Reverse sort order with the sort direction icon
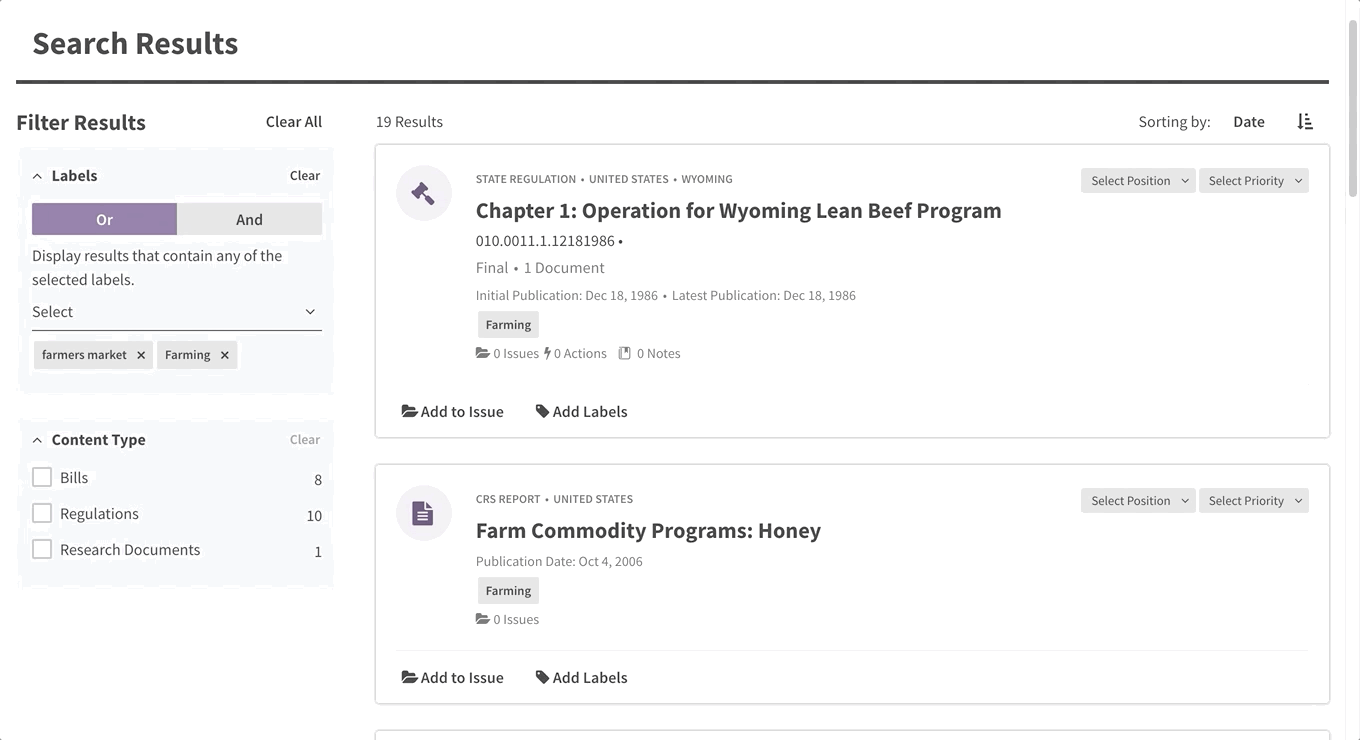This screenshot has height=740, width=1360. click(1305, 122)
